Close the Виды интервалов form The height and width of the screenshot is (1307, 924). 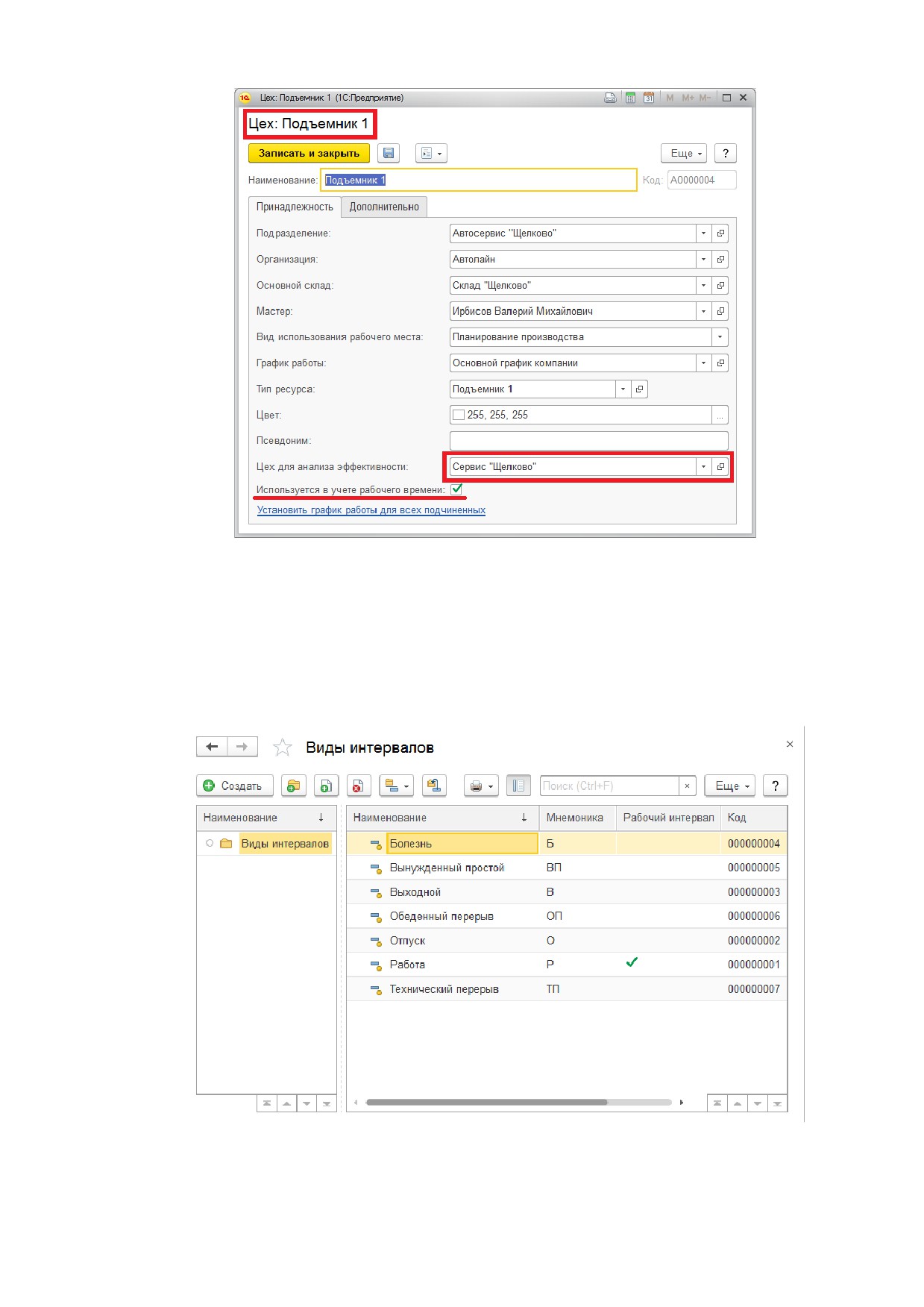click(x=790, y=745)
